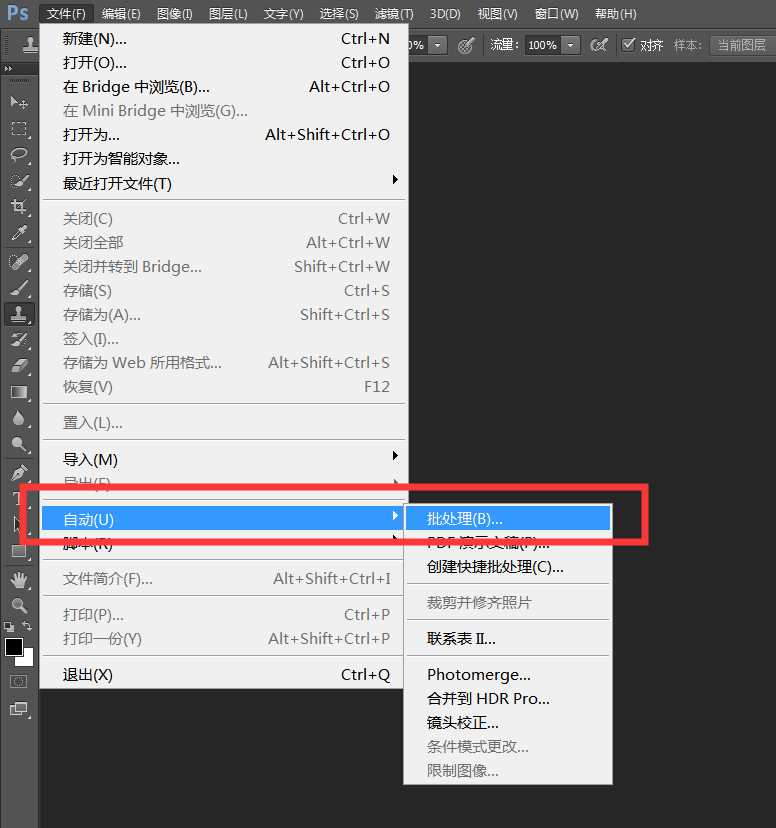Open the 文件(F) menu
Image resolution: width=776 pixels, height=828 pixels.
[66, 13]
